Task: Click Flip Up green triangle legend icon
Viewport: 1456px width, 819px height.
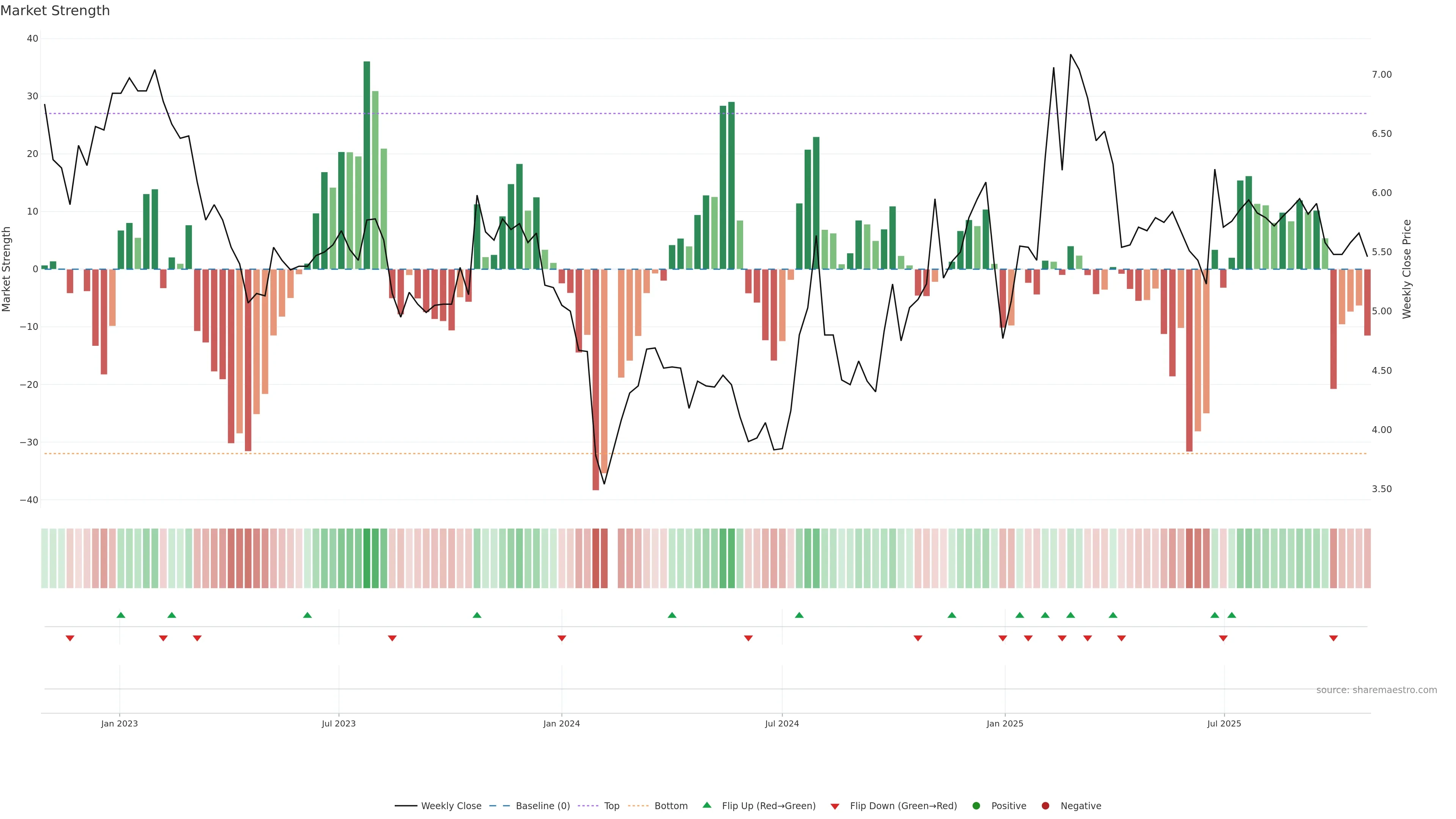Action: [706, 805]
